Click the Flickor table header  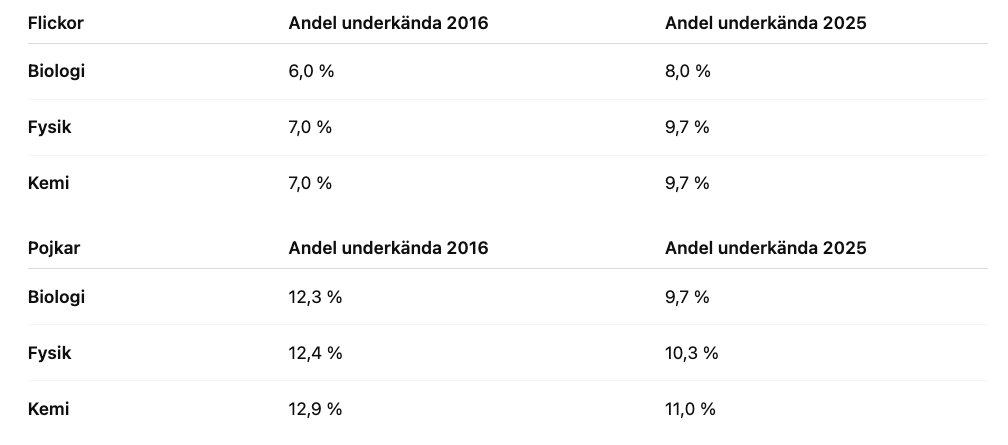56,23
